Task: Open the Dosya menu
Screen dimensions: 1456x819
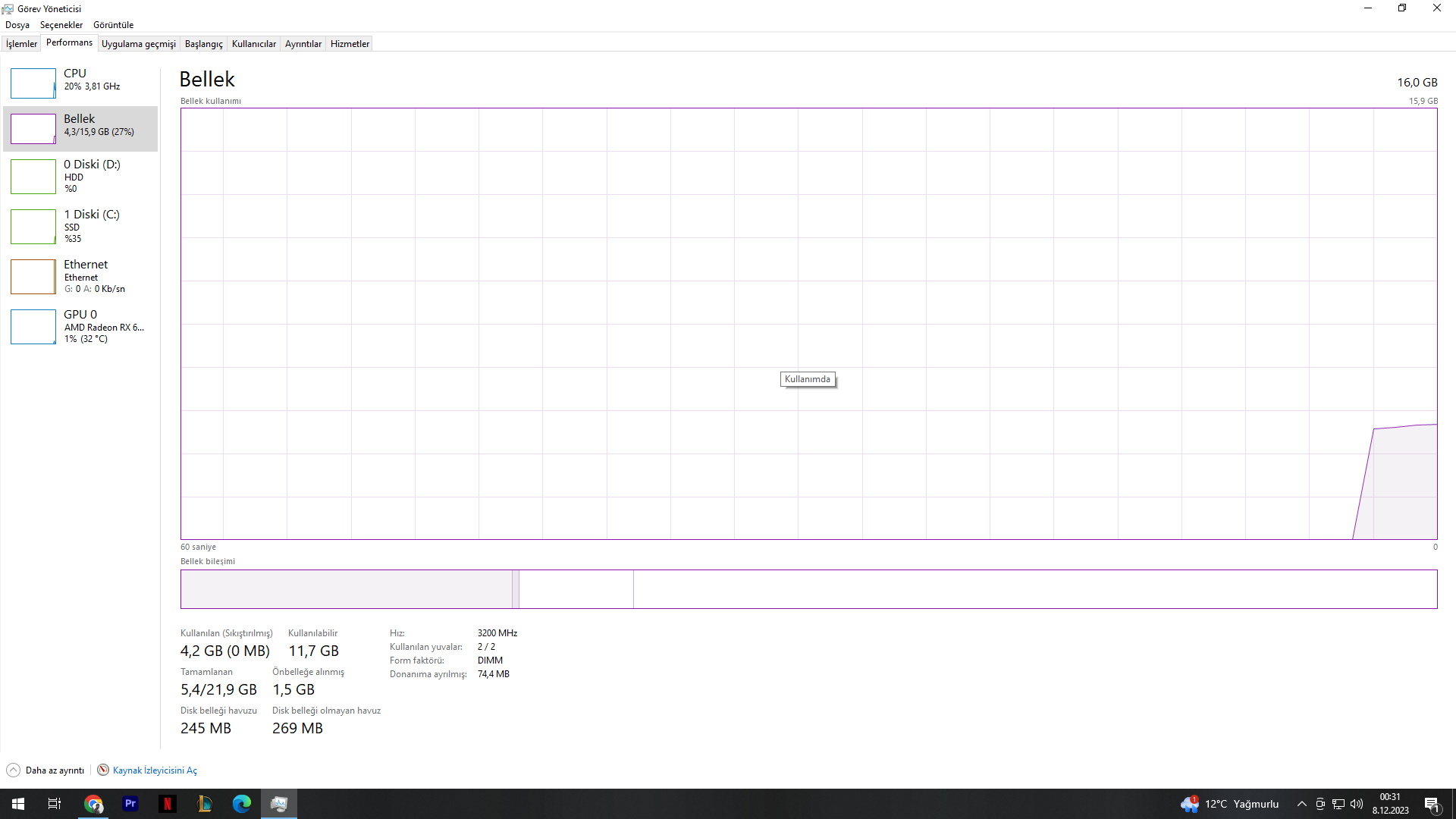Action: (17, 25)
